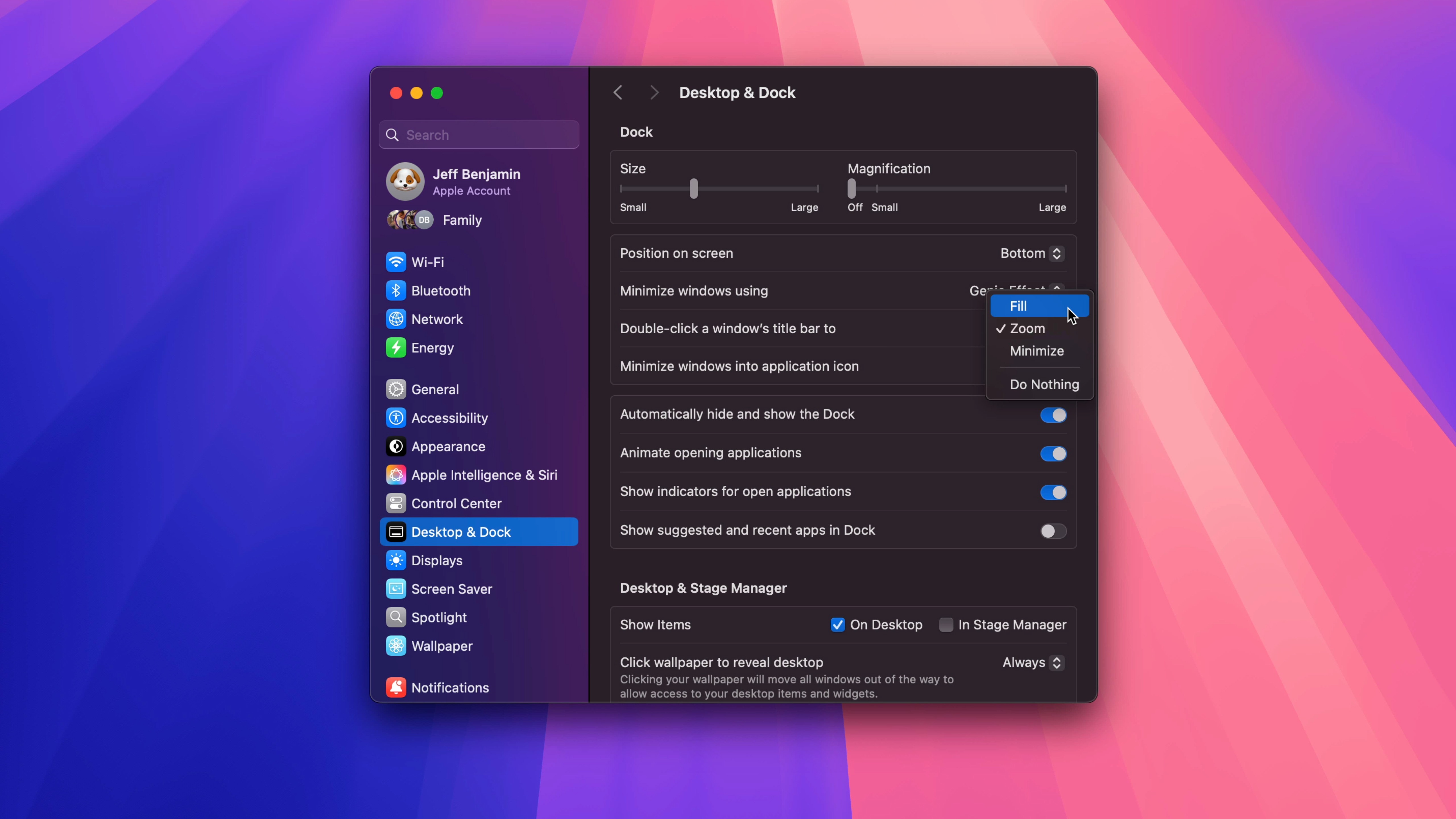Image resolution: width=1456 pixels, height=819 pixels.
Task: Select the Wi-Fi settings icon
Action: coord(396,262)
